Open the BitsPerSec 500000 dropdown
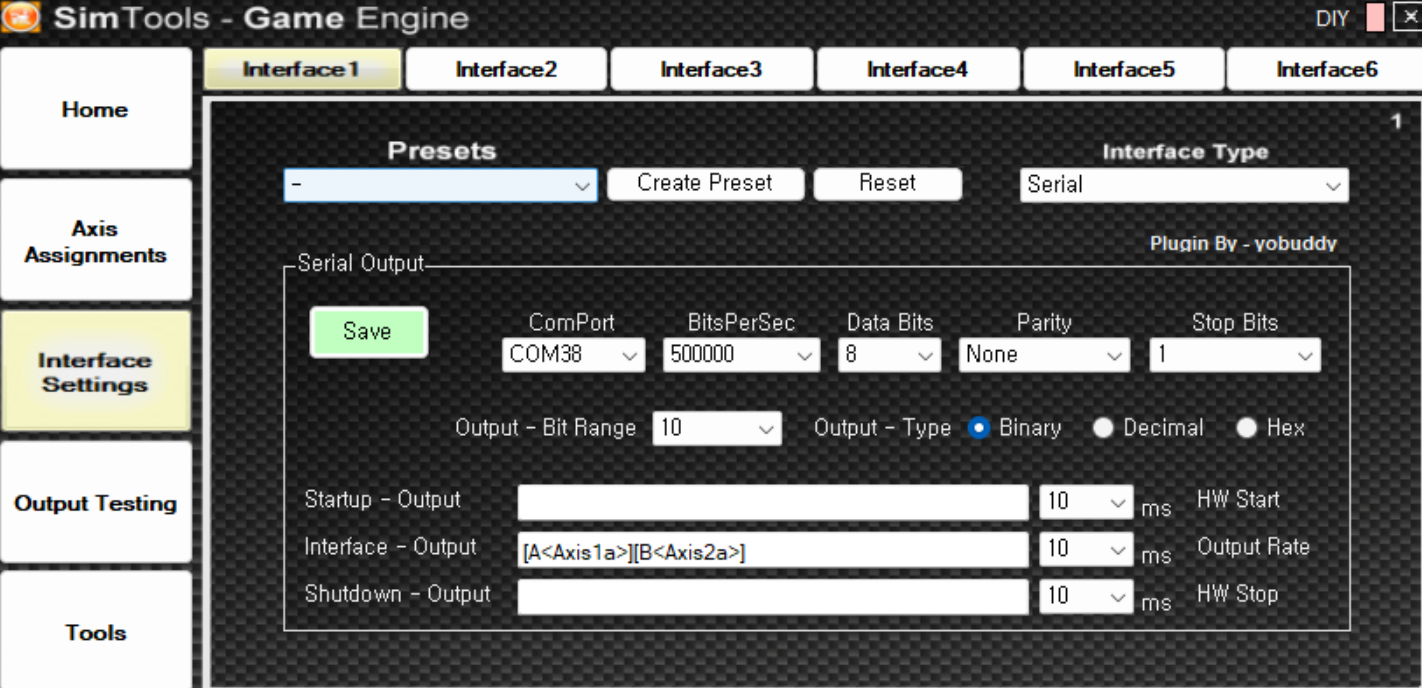This screenshot has height=688, width=1422. [x=741, y=354]
